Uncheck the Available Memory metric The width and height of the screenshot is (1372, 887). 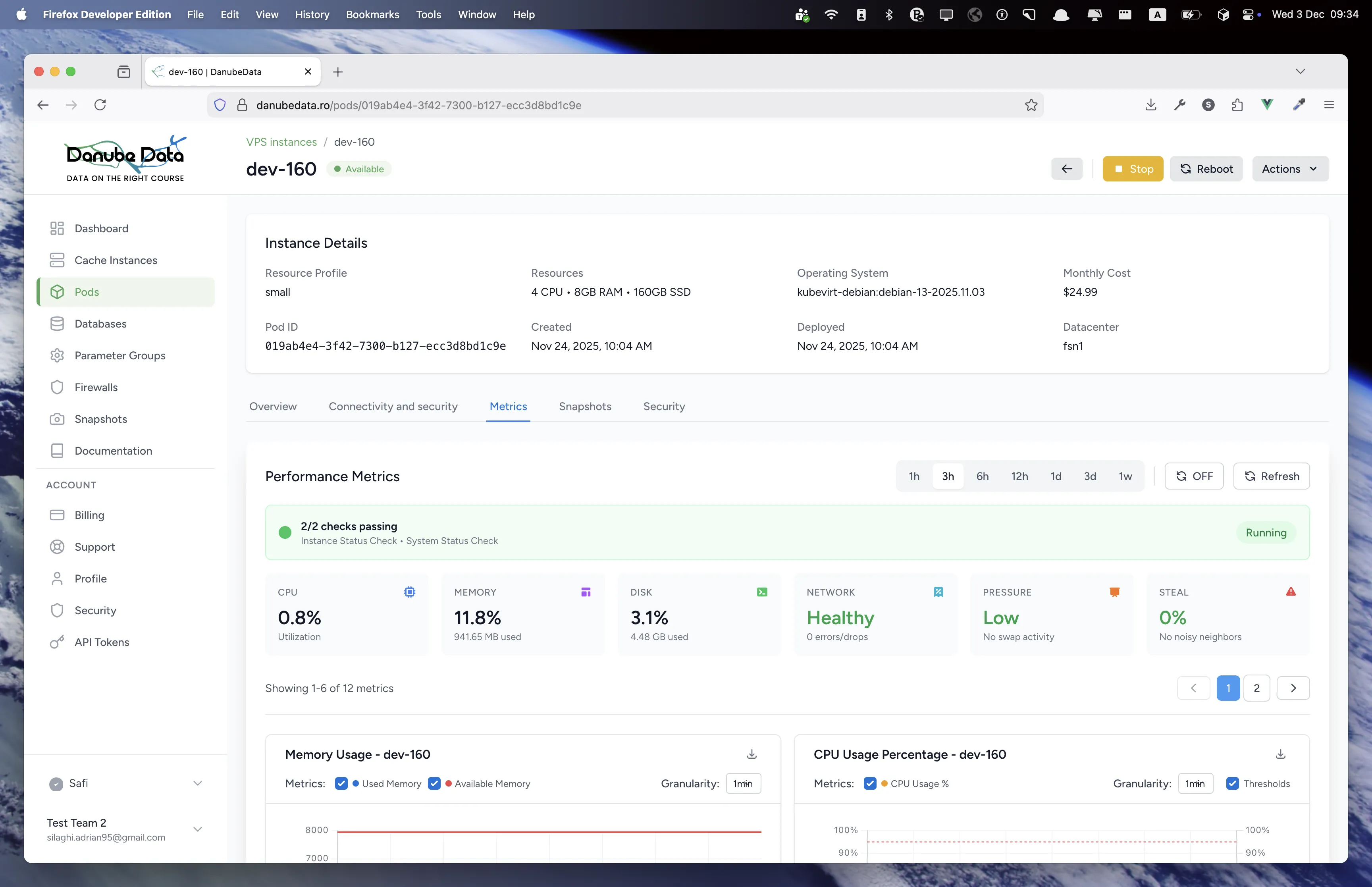pyautogui.click(x=435, y=783)
